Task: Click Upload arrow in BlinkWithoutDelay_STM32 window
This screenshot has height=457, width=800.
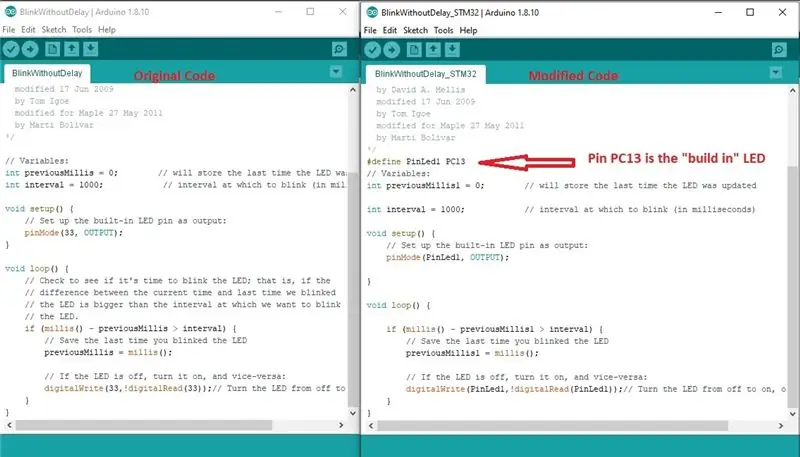Action: pos(392,49)
